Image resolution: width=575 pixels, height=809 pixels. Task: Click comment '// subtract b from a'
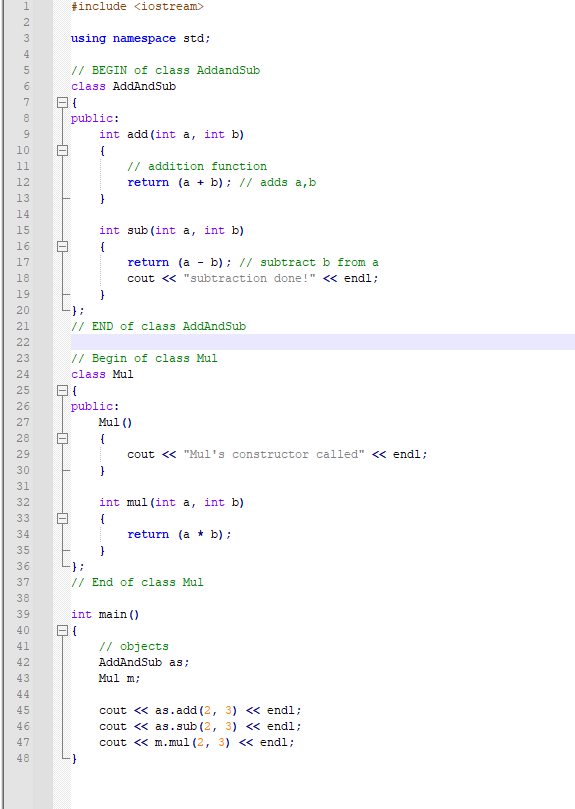309,262
